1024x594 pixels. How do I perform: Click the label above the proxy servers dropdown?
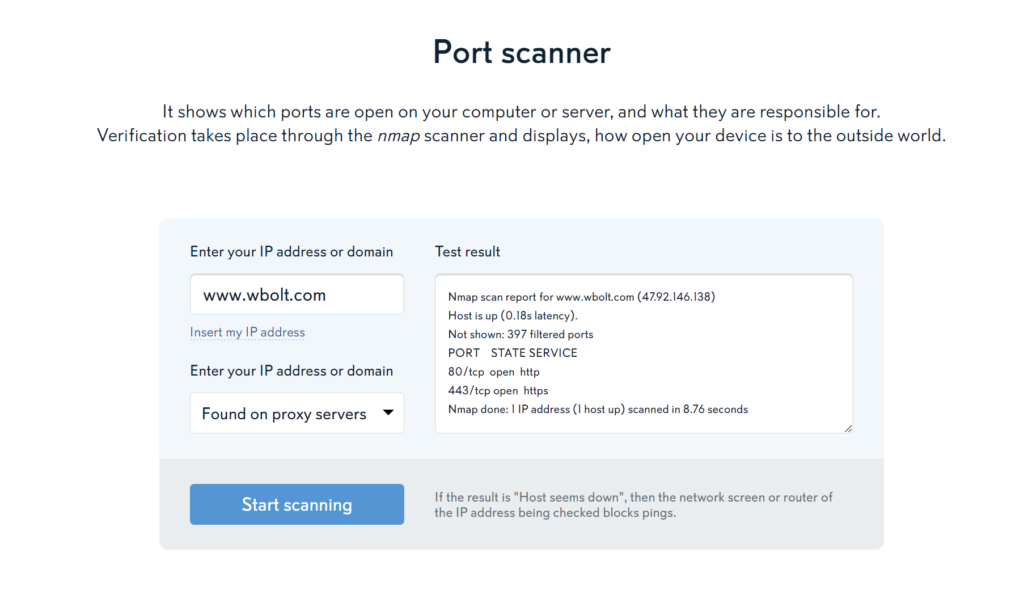point(291,371)
